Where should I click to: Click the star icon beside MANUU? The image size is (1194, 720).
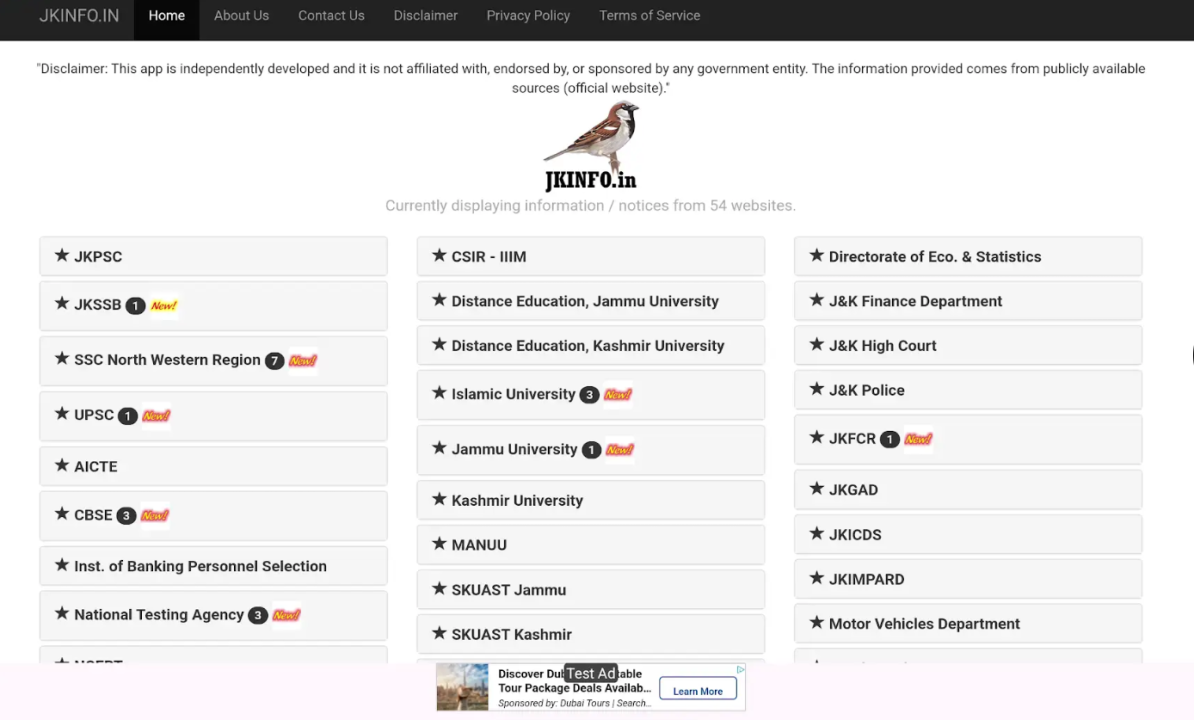click(439, 543)
